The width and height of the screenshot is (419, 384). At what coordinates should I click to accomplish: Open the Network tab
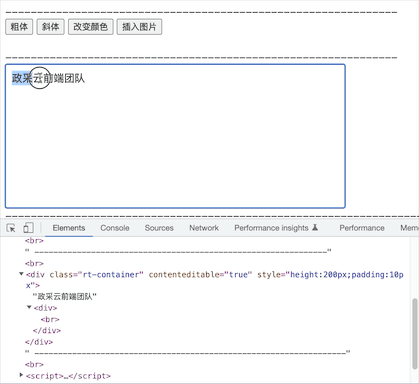point(204,228)
